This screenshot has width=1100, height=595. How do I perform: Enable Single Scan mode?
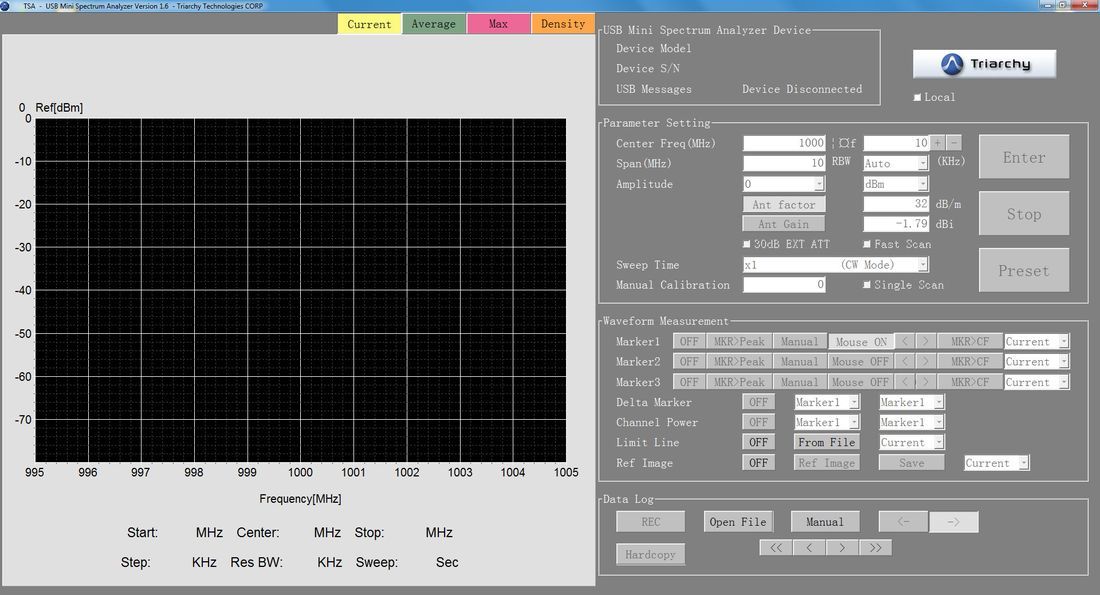tap(868, 284)
